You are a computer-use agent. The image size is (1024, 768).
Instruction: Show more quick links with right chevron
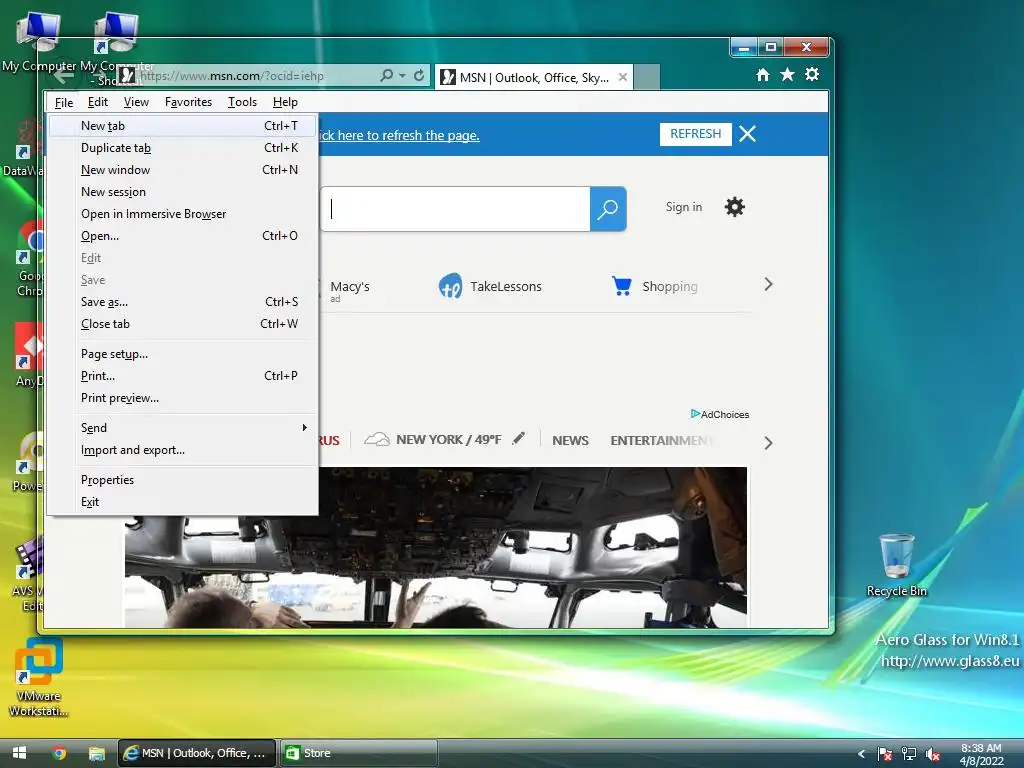[769, 285]
